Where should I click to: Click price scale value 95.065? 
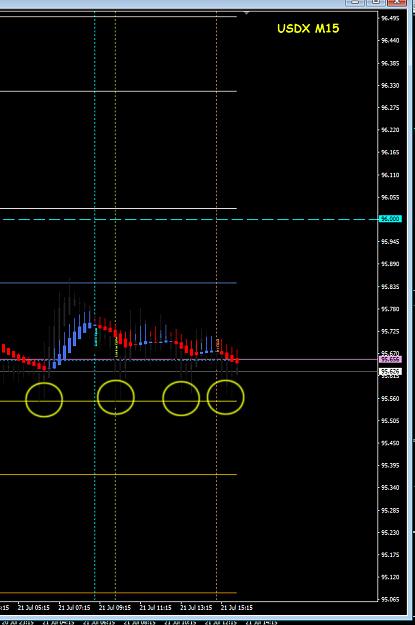pos(390,599)
